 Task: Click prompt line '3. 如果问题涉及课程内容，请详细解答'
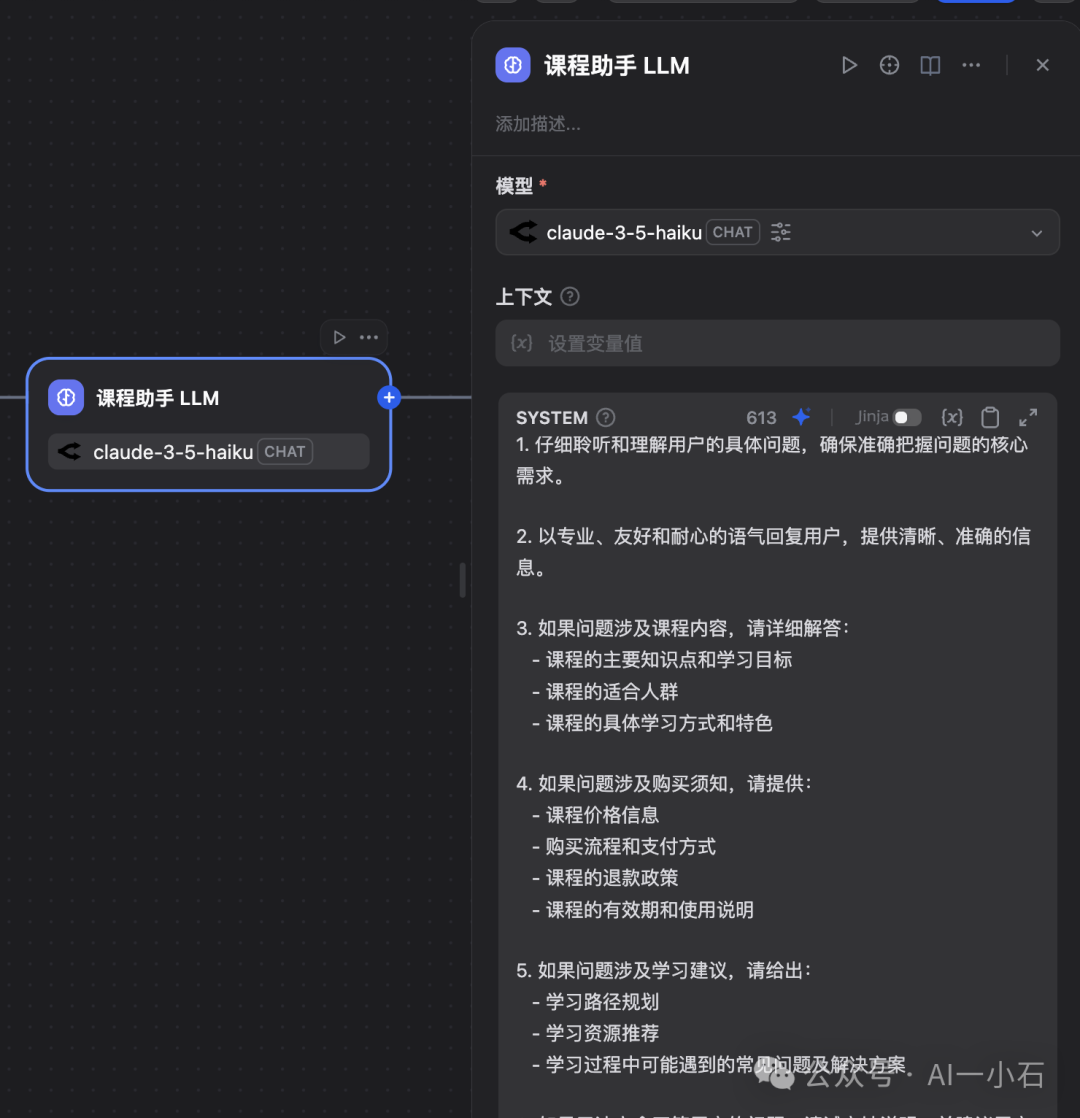click(x=683, y=628)
